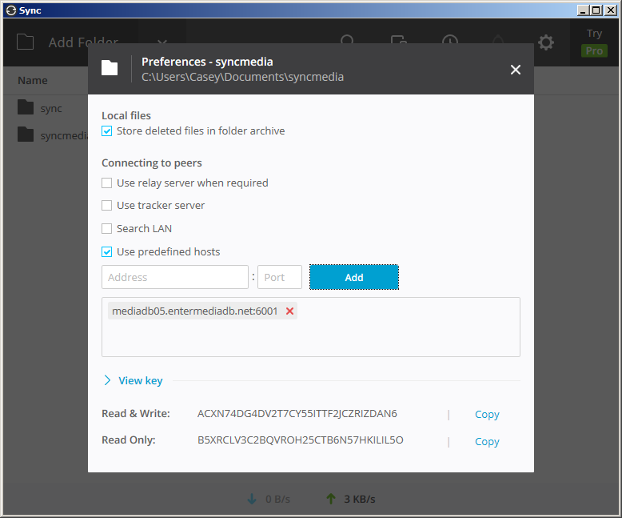Enable Search LAN checkbox
This screenshot has height=518, width=622.
(107, 228)
